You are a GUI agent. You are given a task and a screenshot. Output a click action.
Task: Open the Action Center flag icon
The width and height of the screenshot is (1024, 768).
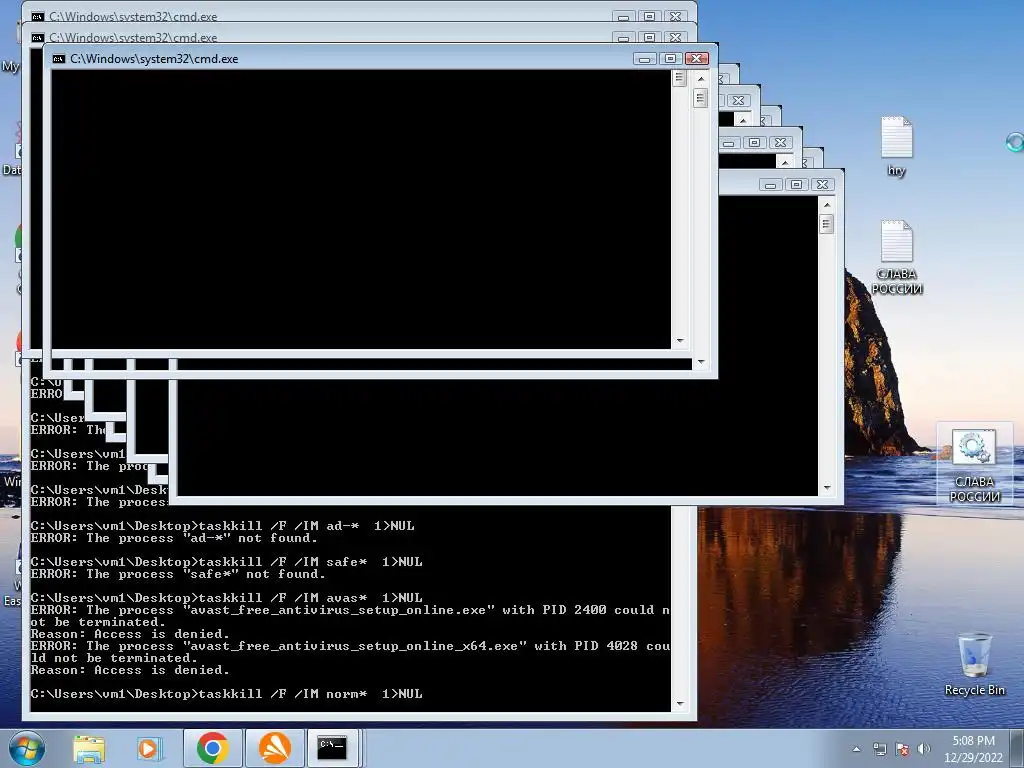coord(902,749)
